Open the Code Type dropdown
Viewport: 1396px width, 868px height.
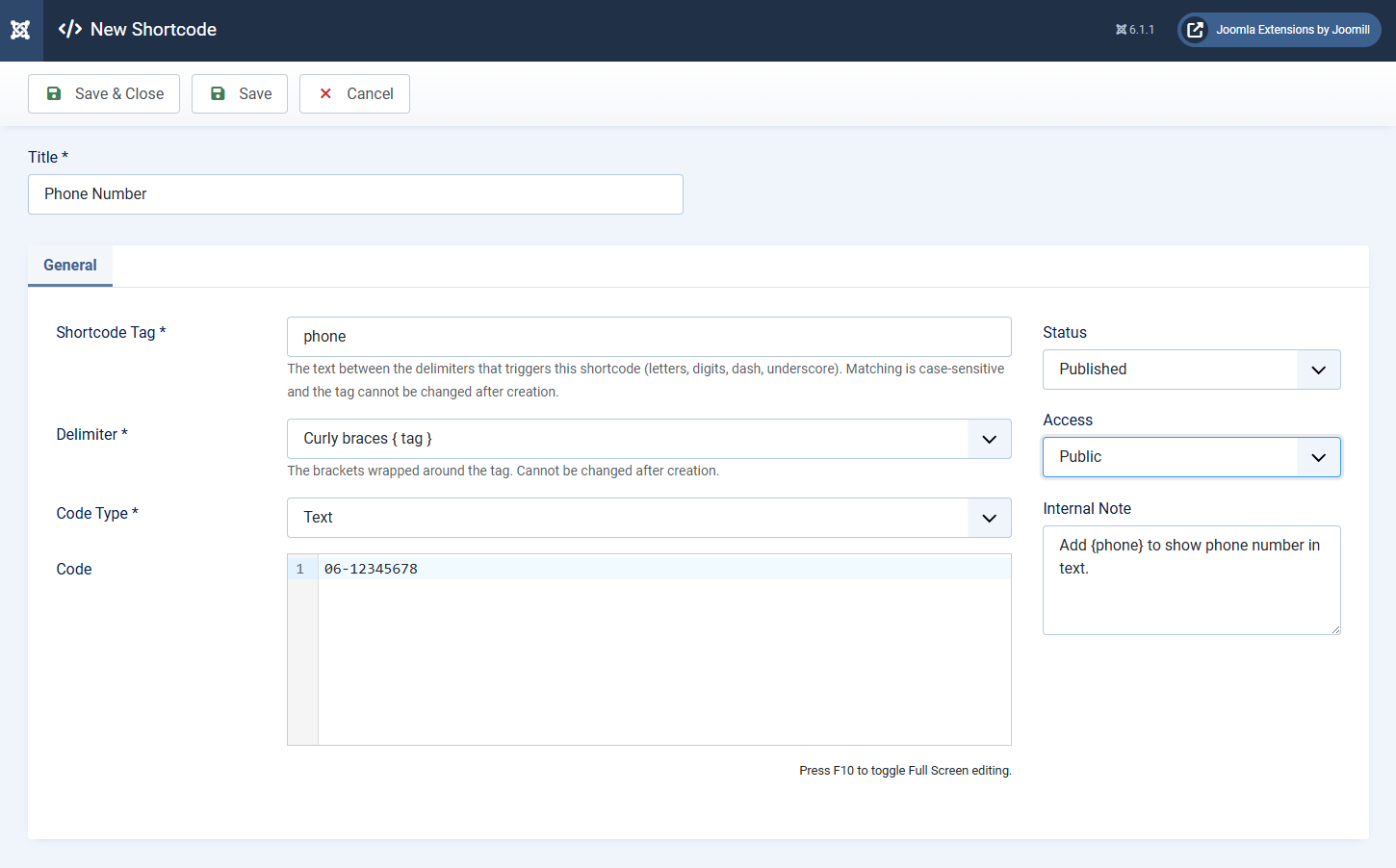(x=649, y=518)
